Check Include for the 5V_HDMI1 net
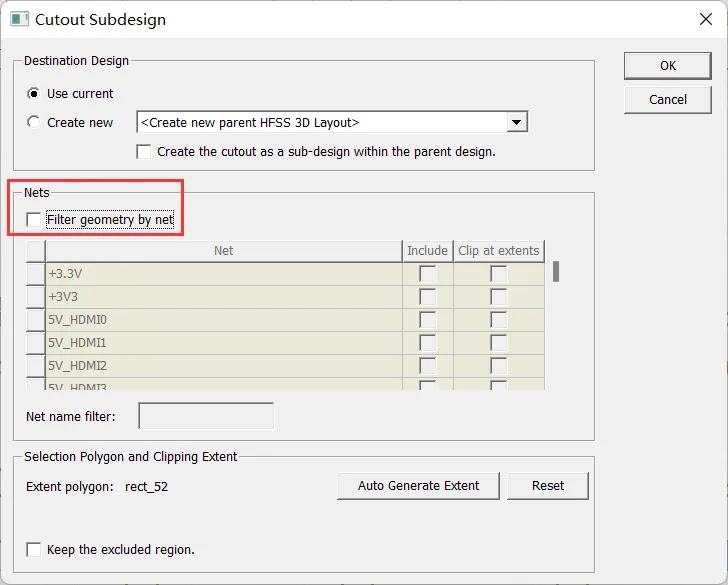This screenshot has height=585, width=728. 428,343
